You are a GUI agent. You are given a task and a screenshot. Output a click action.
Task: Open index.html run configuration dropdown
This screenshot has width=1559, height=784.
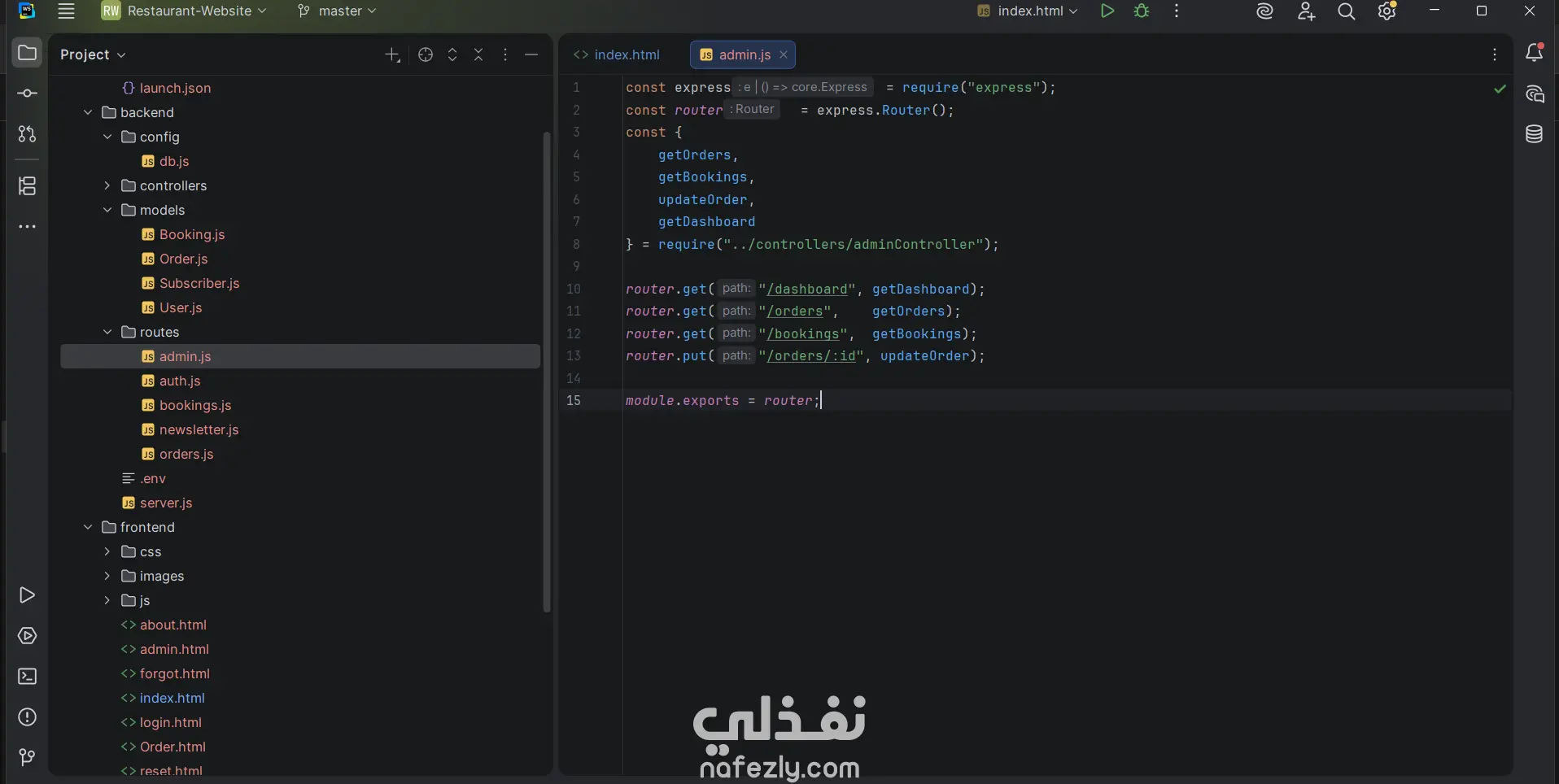(x=1028, y=11)
